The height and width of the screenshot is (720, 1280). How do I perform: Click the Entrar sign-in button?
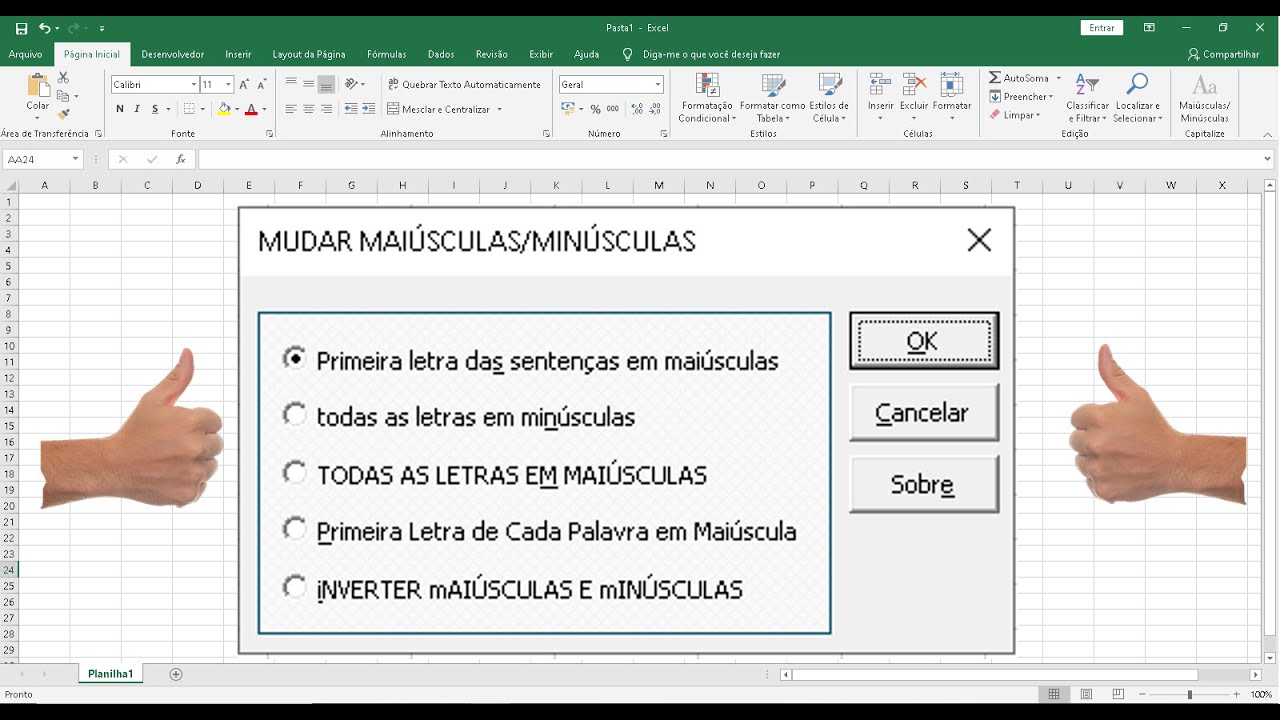pos(1102,28)
